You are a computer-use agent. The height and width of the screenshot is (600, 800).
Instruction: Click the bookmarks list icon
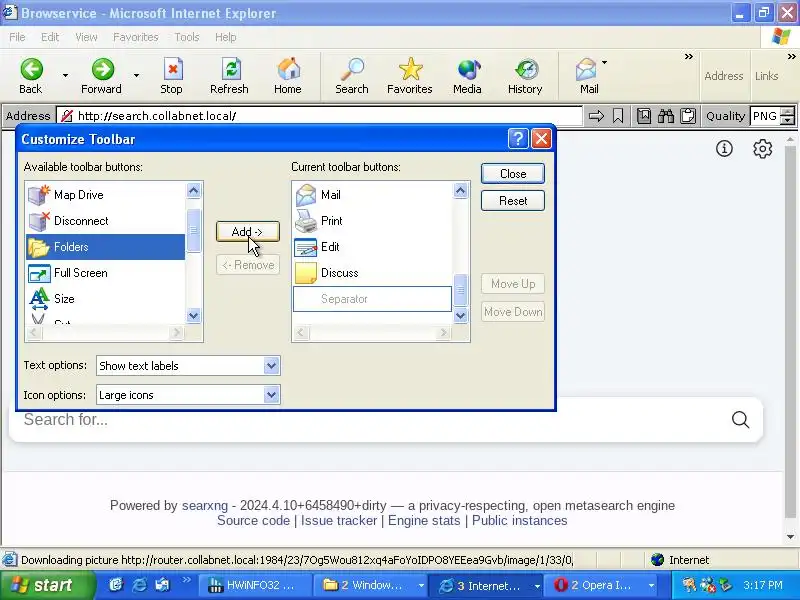click(644, 116)
